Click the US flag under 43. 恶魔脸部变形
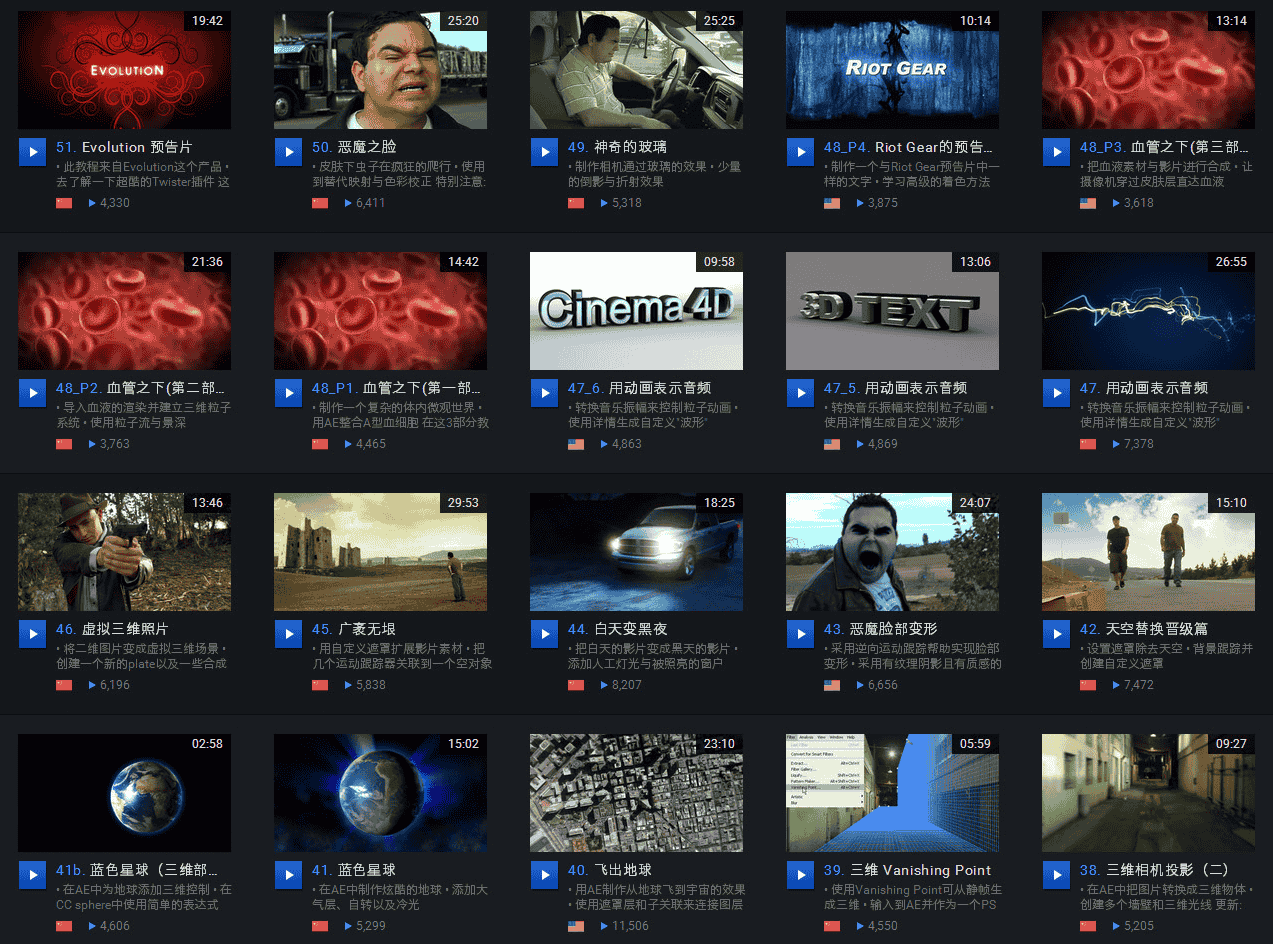This screenshot has height=944, width=1273. 832,685
